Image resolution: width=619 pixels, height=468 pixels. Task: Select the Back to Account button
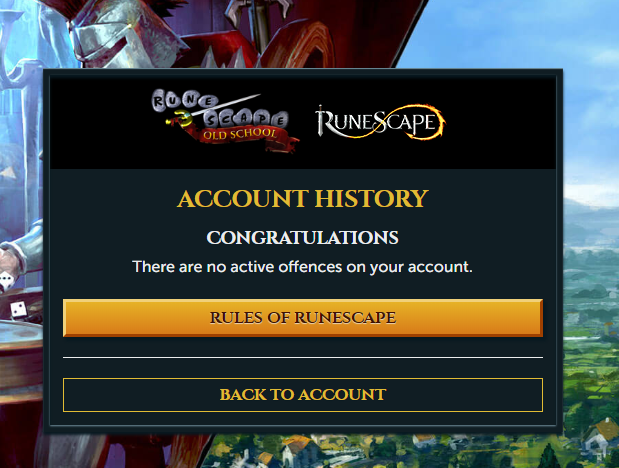pos(303,395)
